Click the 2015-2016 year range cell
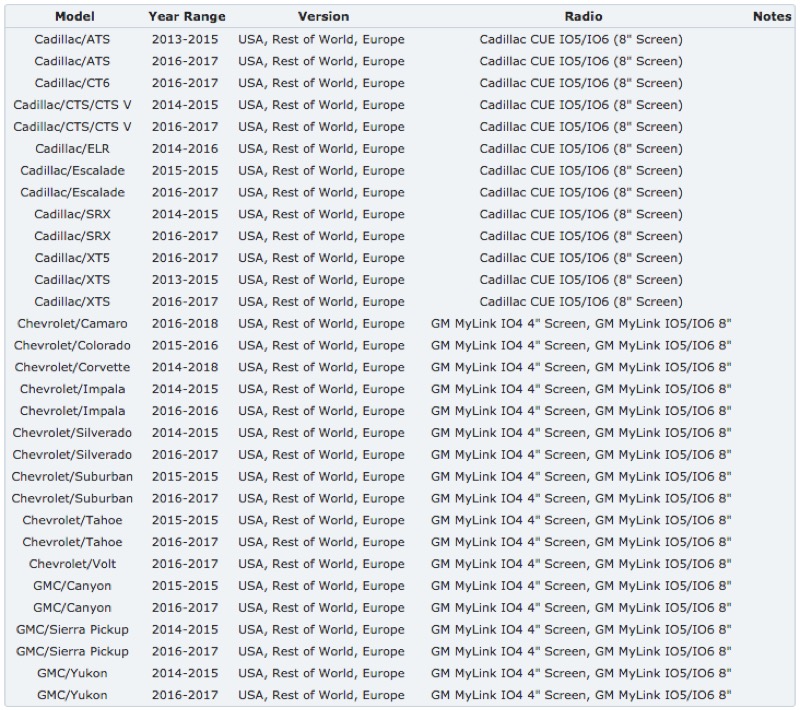800x710 pixels. click(x=185, y=346)
